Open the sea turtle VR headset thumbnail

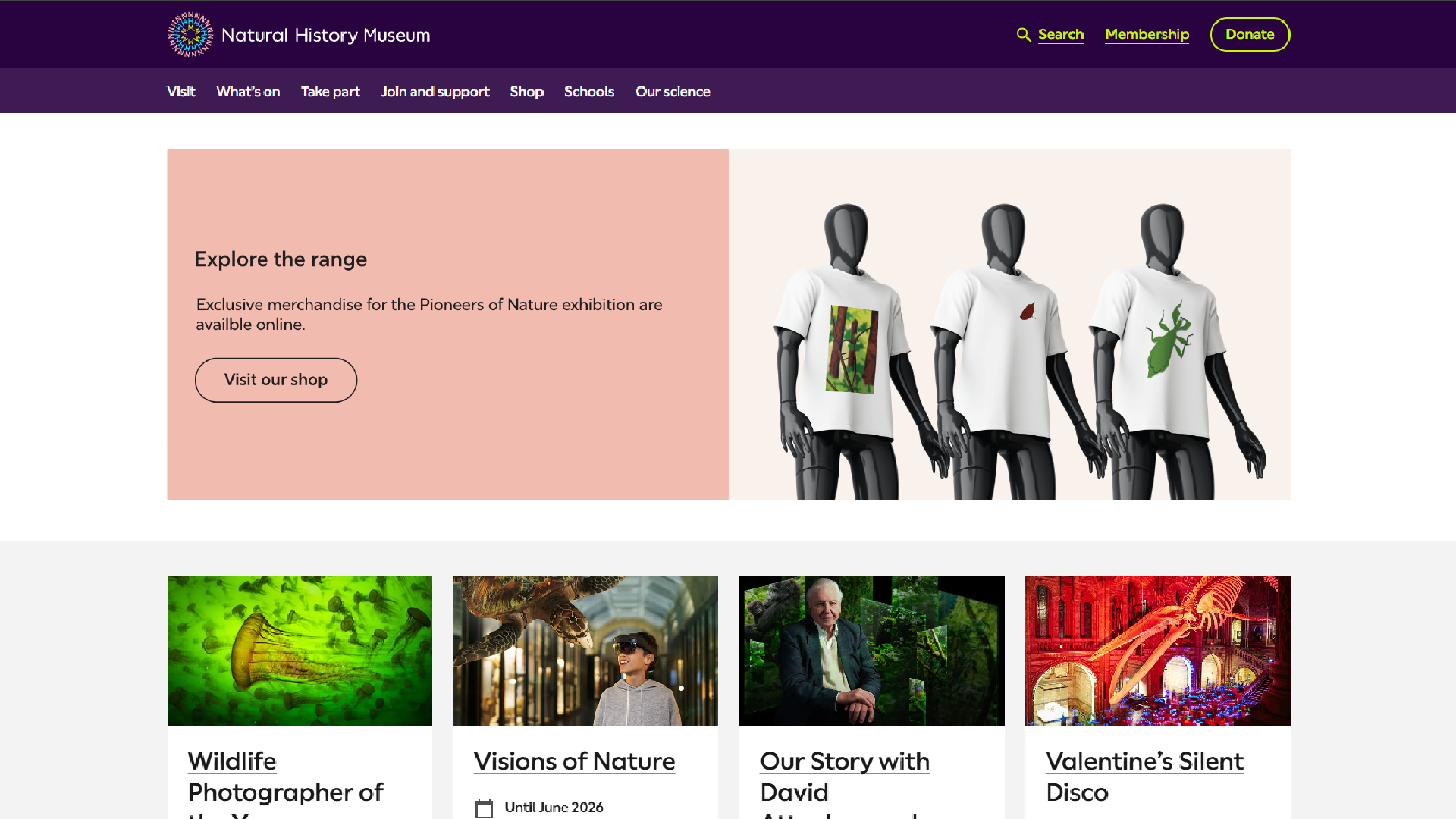click(585, 651)
